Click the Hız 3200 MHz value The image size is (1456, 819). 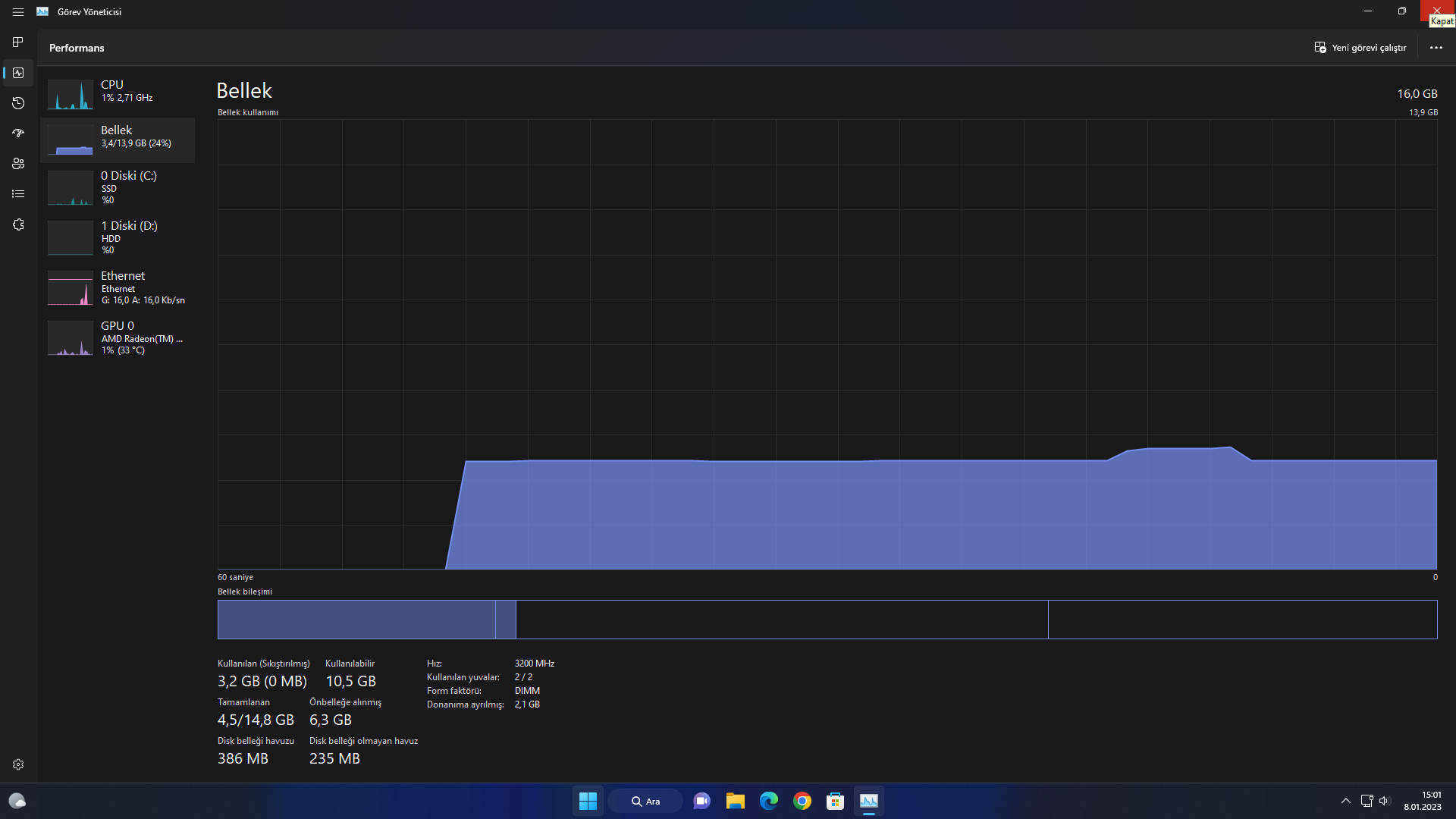point(535,664)
